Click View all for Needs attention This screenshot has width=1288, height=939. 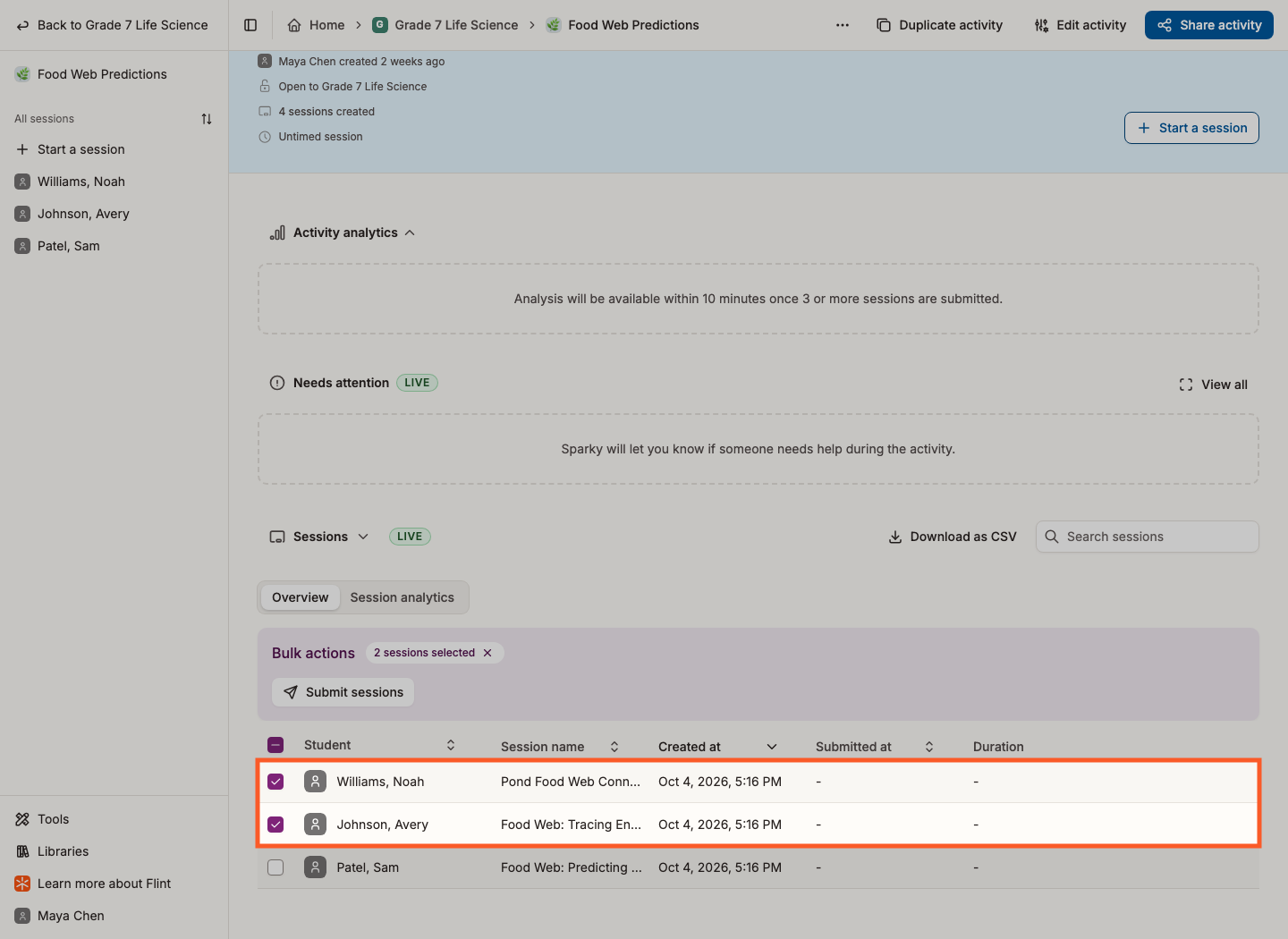[1214, 385]
